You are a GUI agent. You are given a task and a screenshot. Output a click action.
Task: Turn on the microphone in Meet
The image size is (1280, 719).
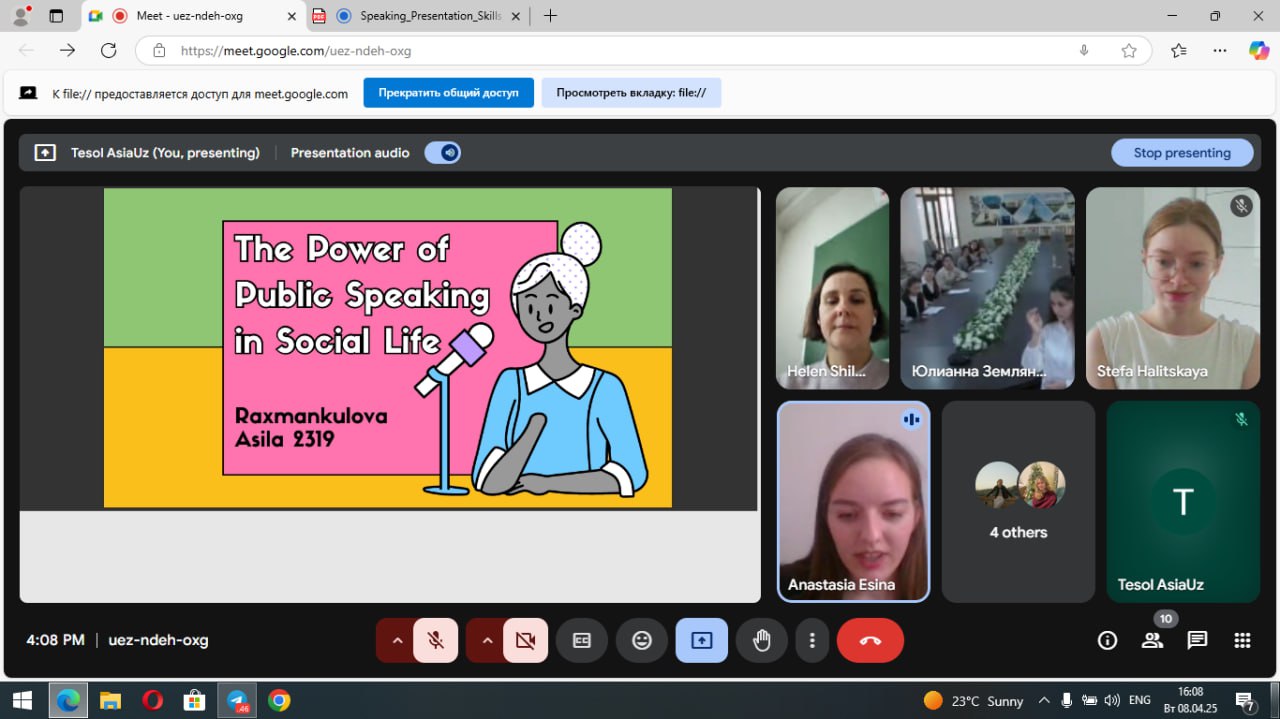pos(436,640)
